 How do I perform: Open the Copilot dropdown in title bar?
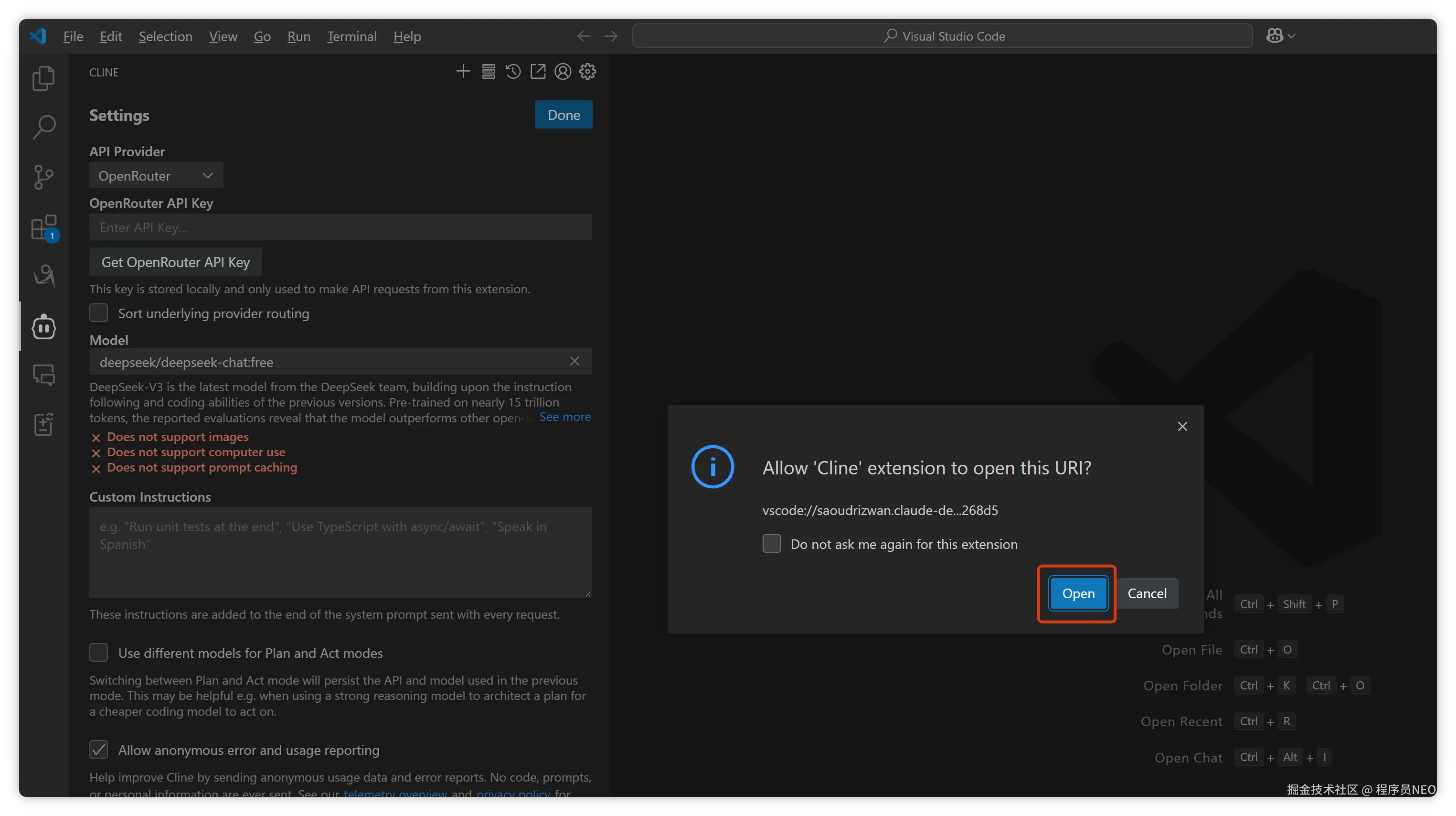pyautogui.click(x=1281, y=36)
